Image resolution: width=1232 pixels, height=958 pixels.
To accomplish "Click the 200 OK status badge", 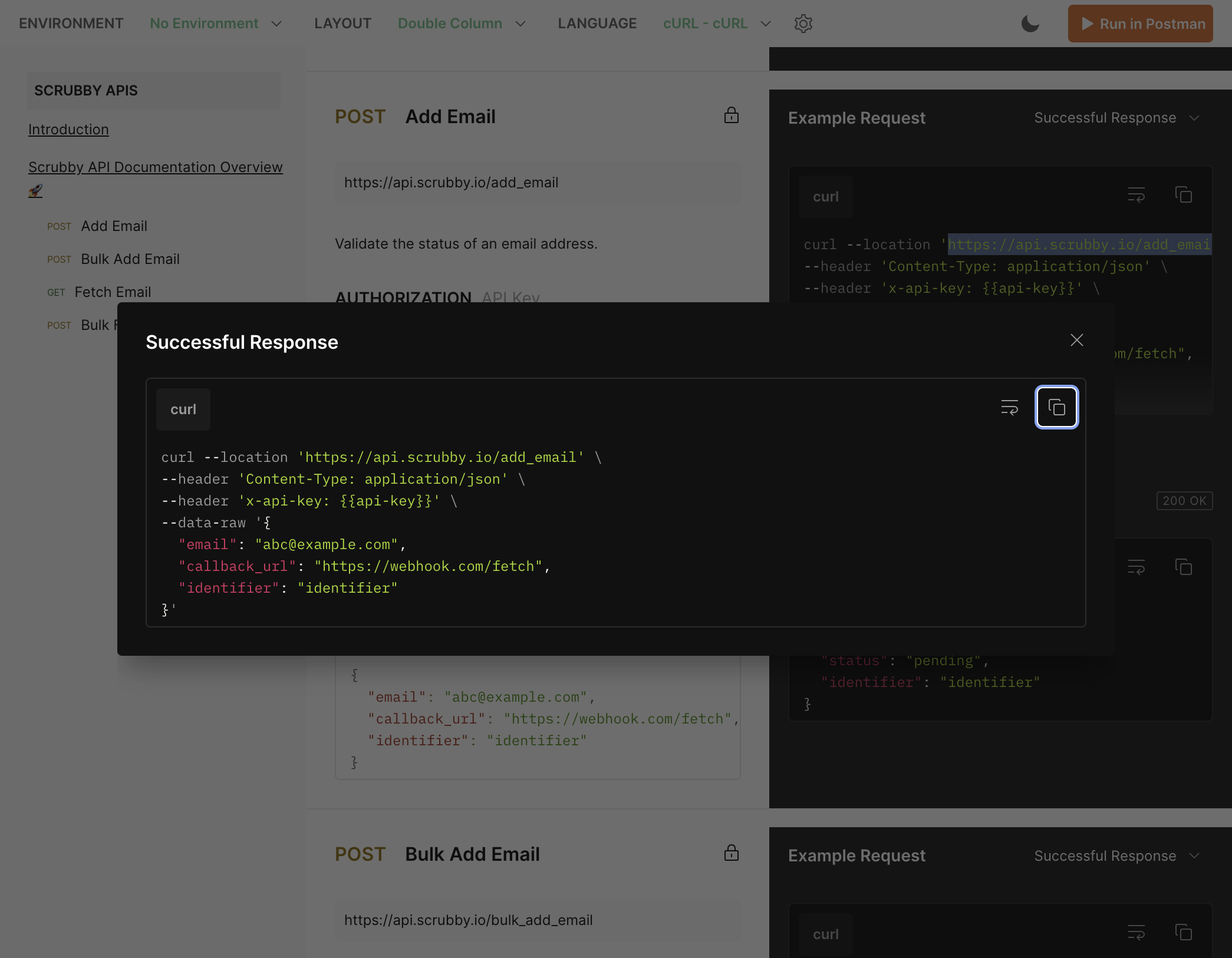I will [1184, 501].
